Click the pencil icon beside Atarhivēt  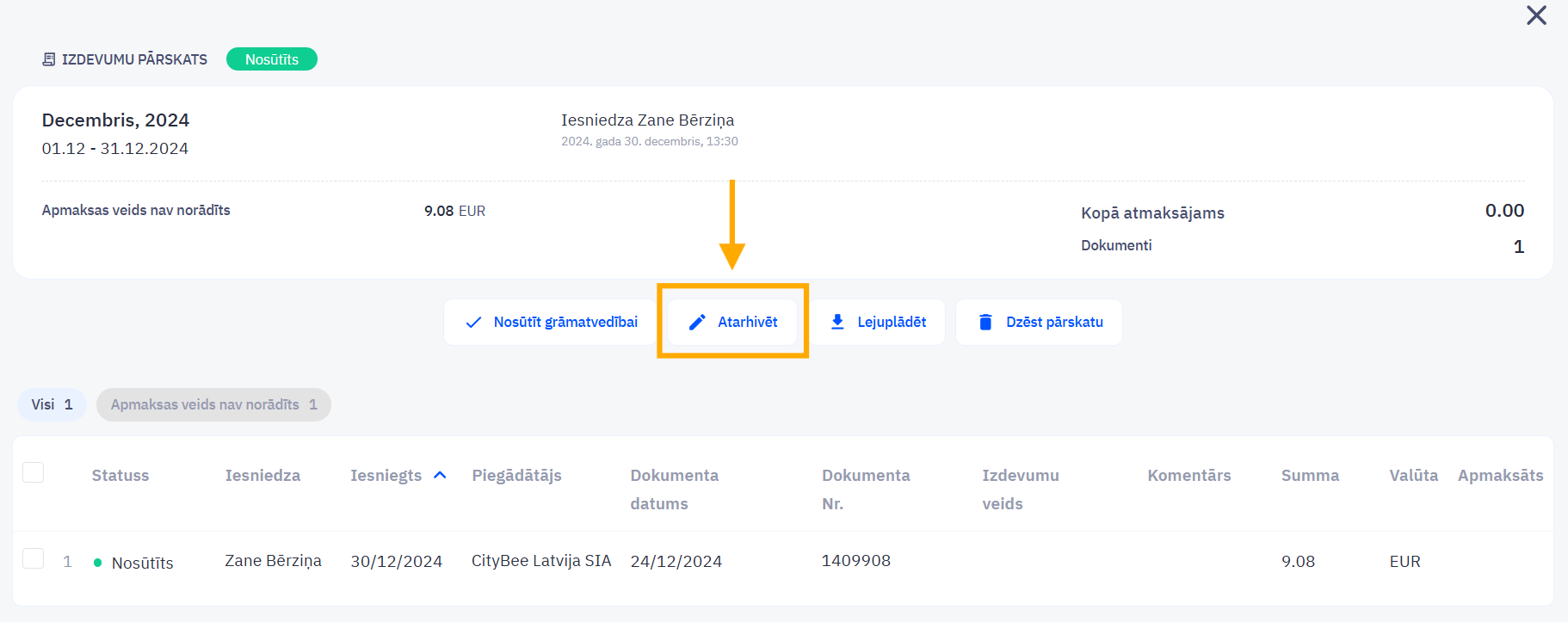(x=697, y=323)
